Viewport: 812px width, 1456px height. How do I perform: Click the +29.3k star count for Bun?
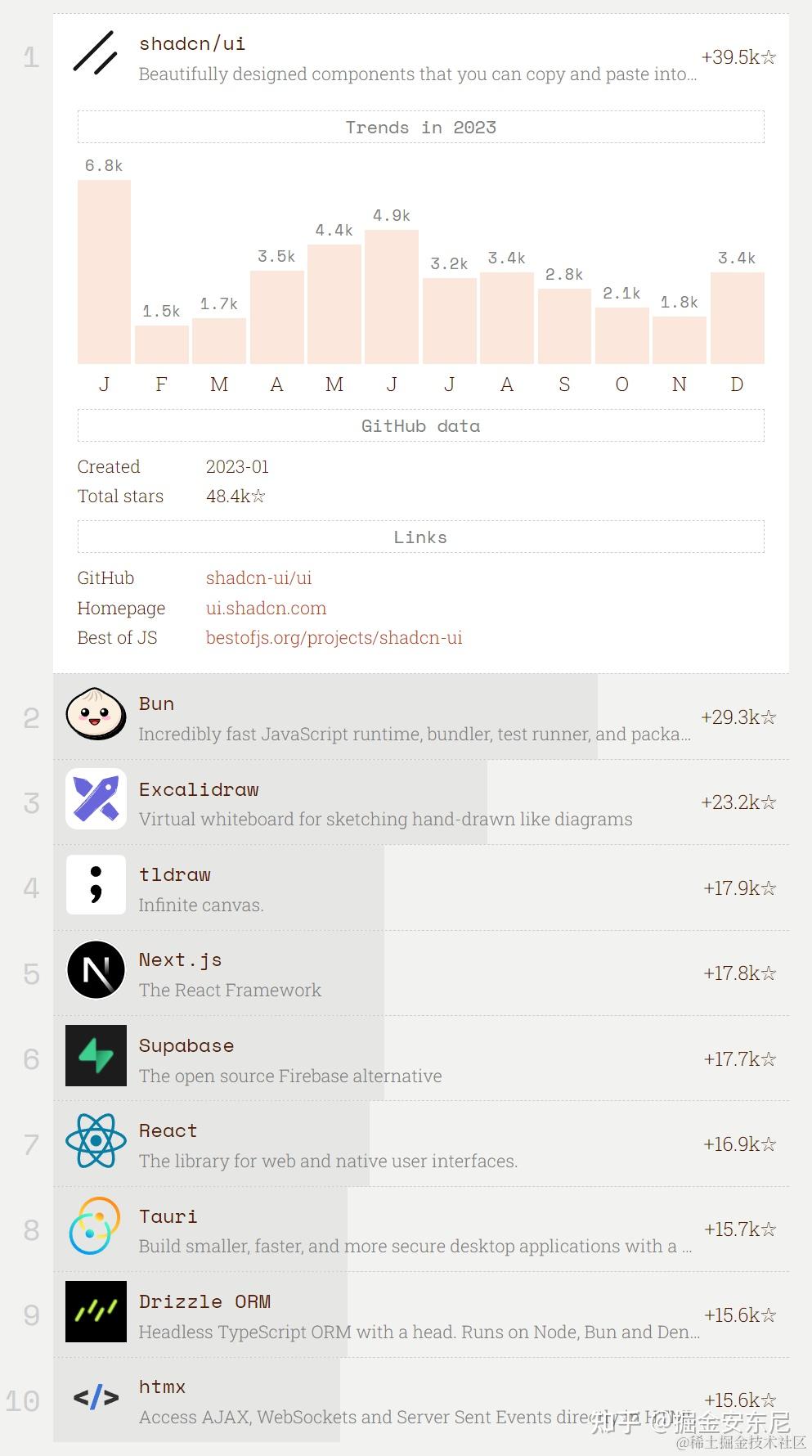pyautogui.click(x=737, y=717)
